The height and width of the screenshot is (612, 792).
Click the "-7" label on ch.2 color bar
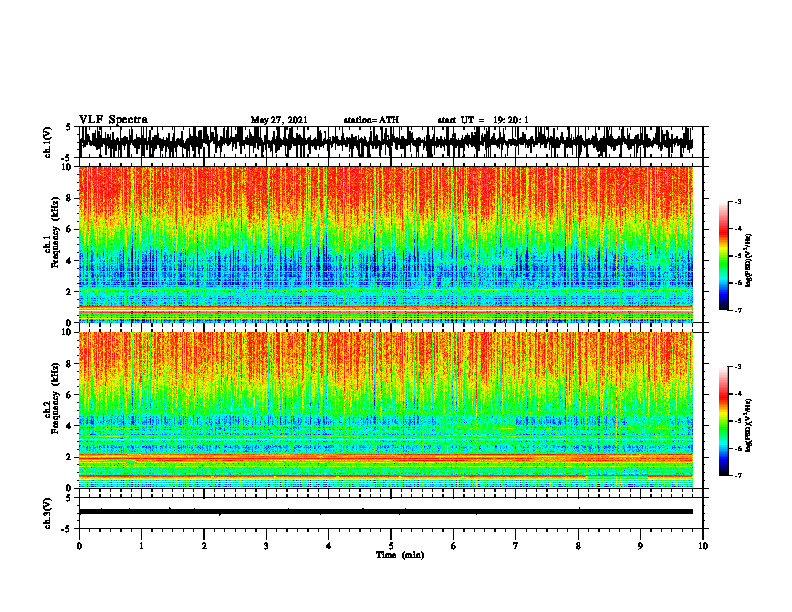point(737,475)
